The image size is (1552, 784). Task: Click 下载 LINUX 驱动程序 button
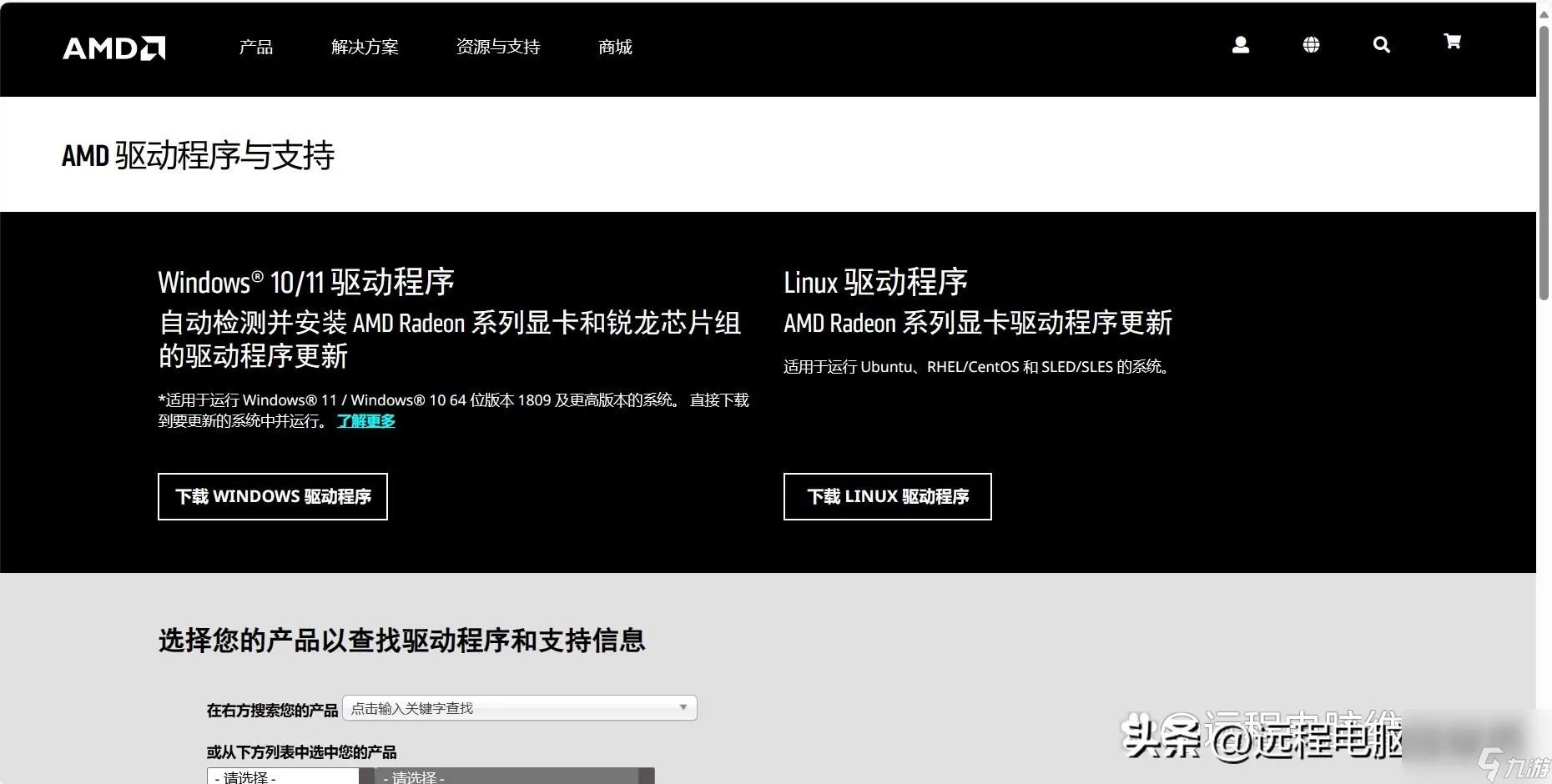coord(887,496)
